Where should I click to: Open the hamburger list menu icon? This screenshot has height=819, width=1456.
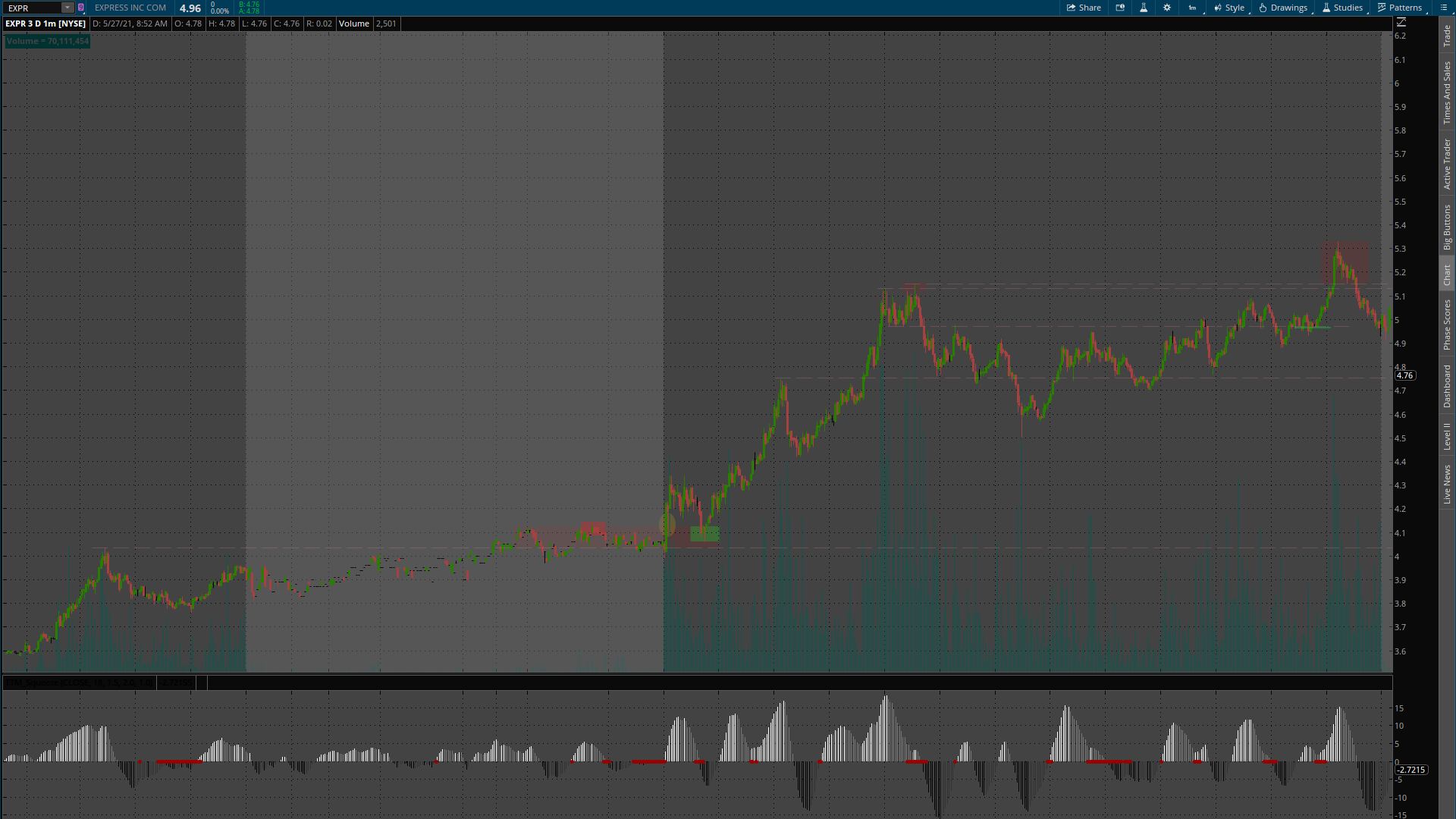coord(1444,8)
